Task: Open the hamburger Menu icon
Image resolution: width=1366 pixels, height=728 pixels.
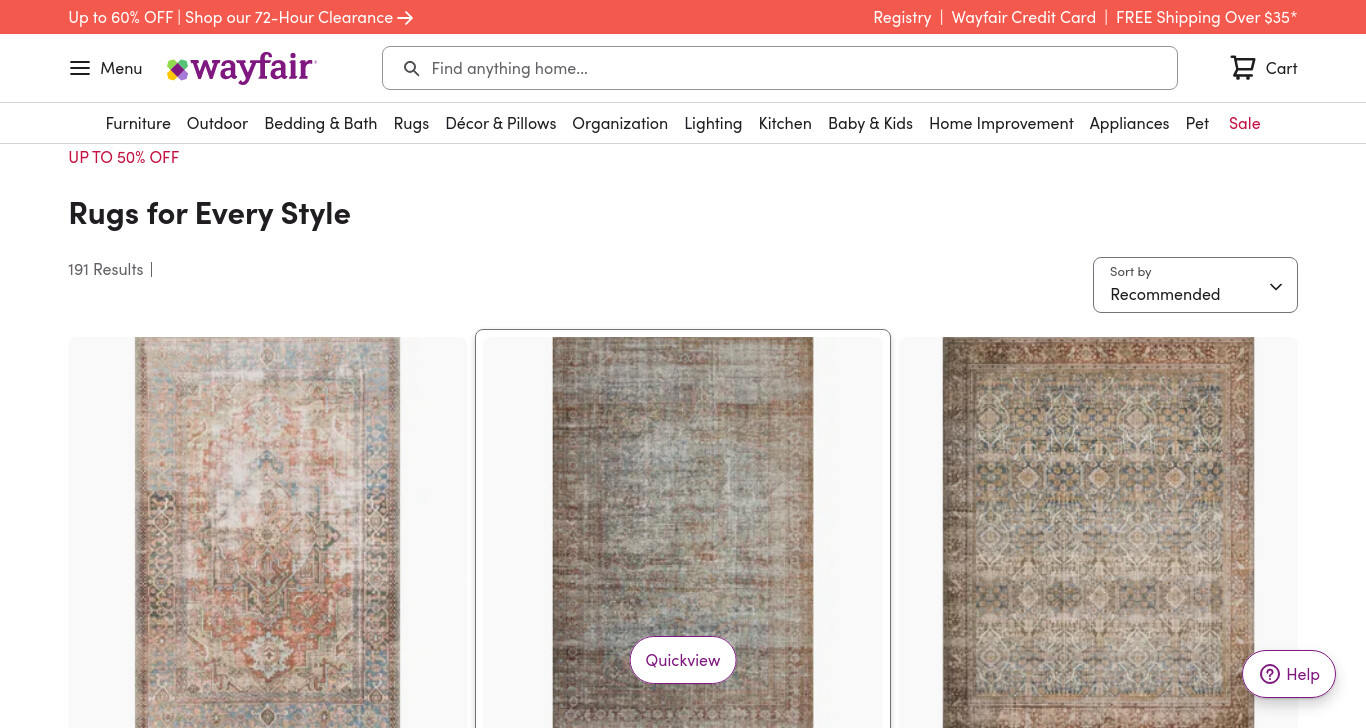Action: 80,68
